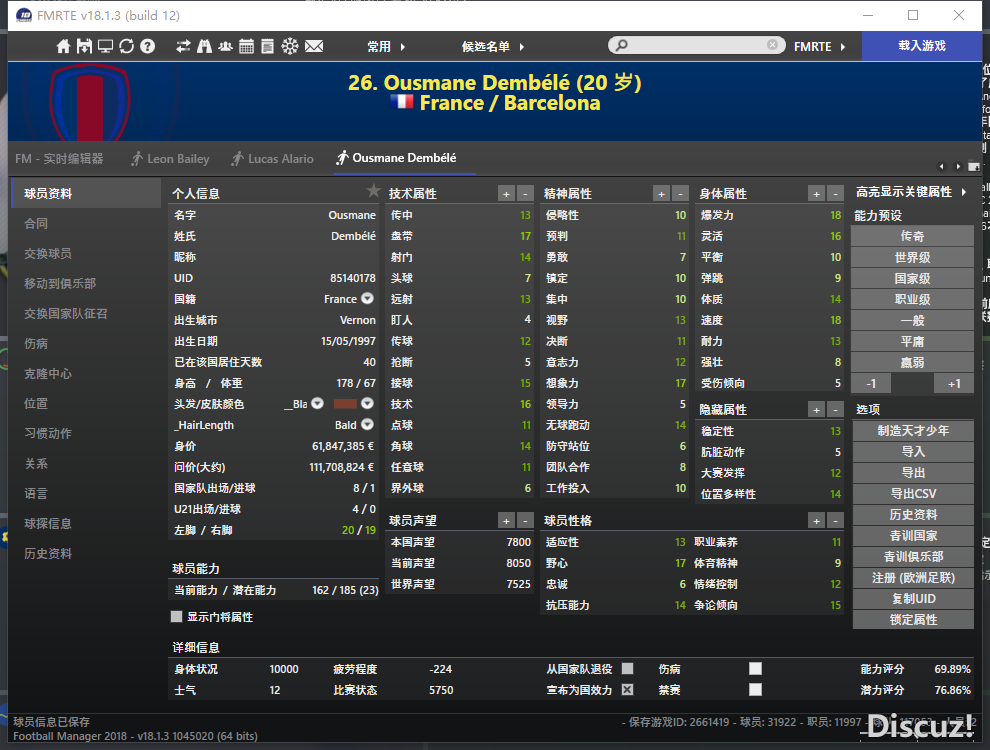990x750 pixels.
Task: Toggle the 宣布为国效力 checkbox
Action: tap(628, 689)
